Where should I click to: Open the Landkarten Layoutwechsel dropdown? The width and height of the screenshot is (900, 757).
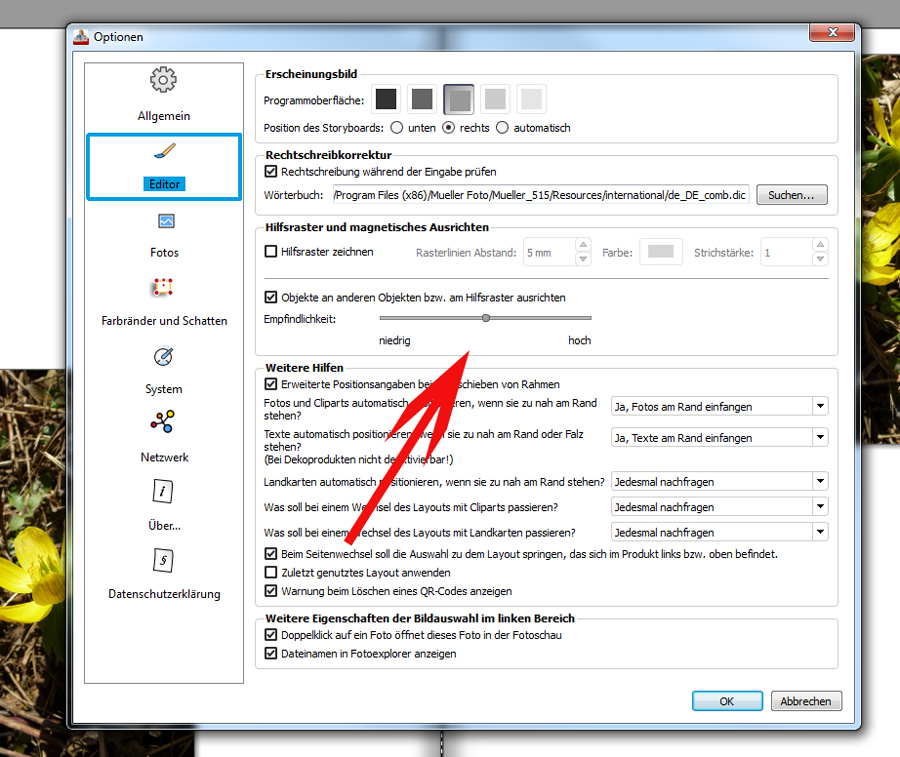[720, 532]
